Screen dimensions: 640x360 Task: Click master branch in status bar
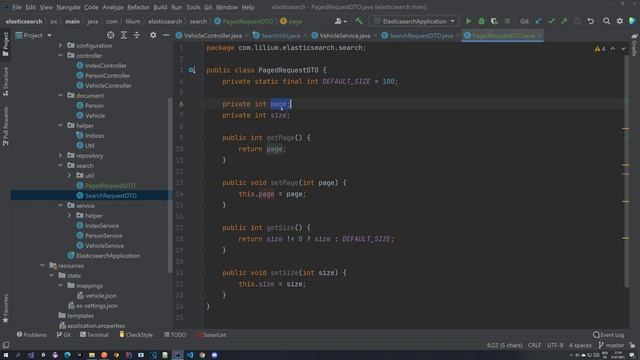tap(611, 345)
